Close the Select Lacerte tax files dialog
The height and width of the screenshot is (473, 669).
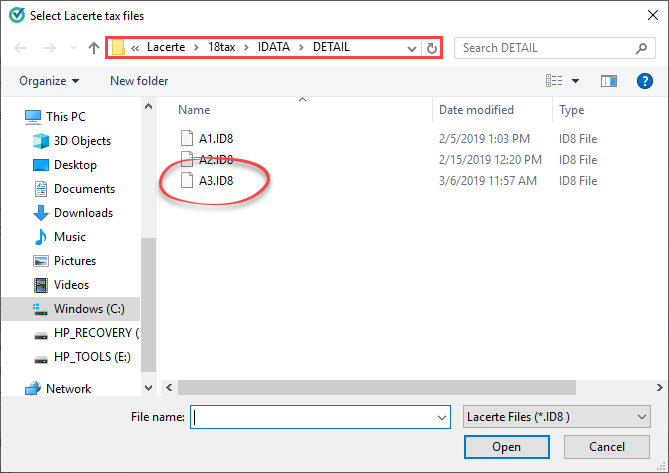pyautogui.click(x=652, y=16)
